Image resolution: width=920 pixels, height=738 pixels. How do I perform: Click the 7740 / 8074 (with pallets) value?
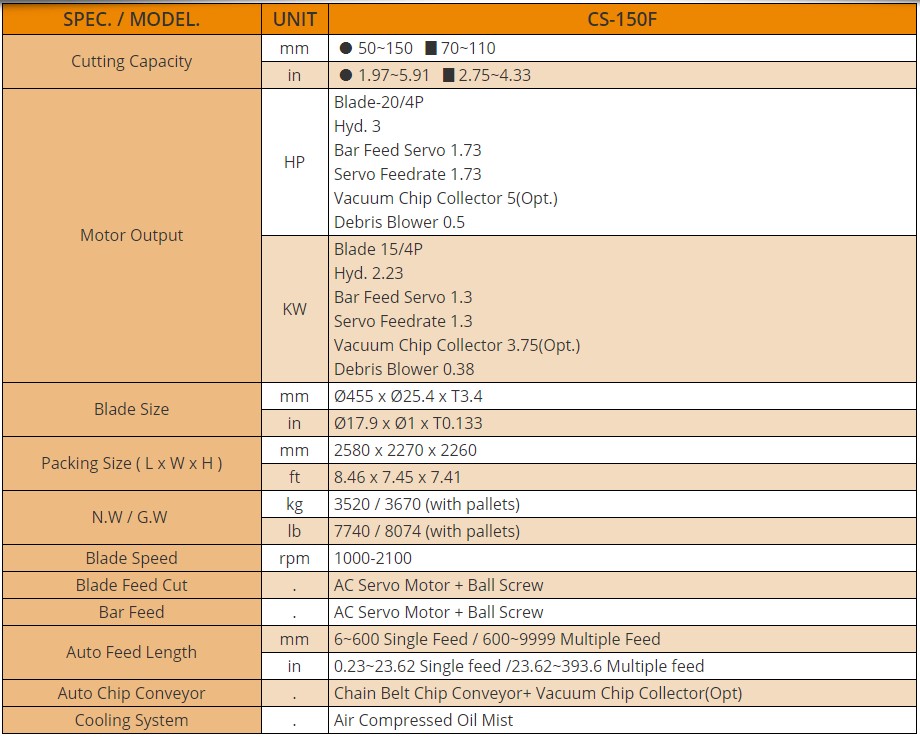tap(427, 531)
